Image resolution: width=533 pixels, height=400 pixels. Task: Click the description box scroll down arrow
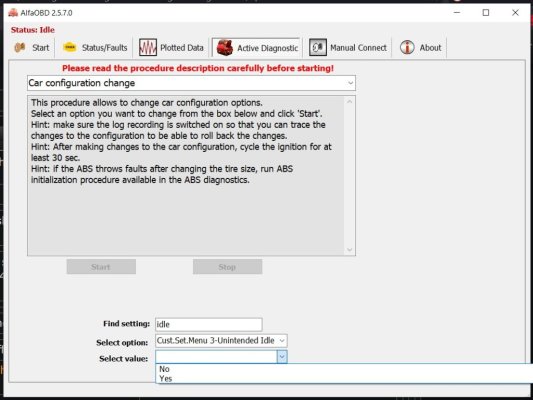[x=349, y=250]
